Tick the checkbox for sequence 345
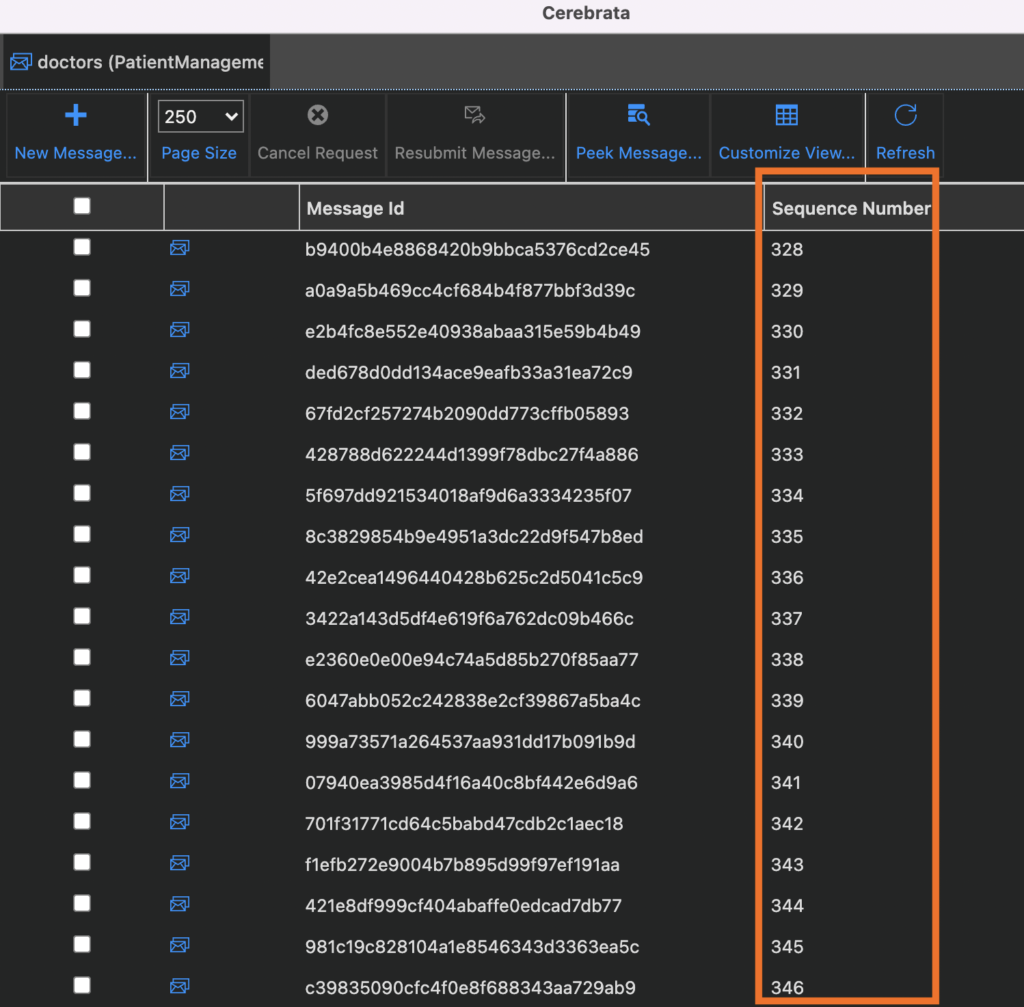The image size is (1024, 1007). [x=82, y=944]
